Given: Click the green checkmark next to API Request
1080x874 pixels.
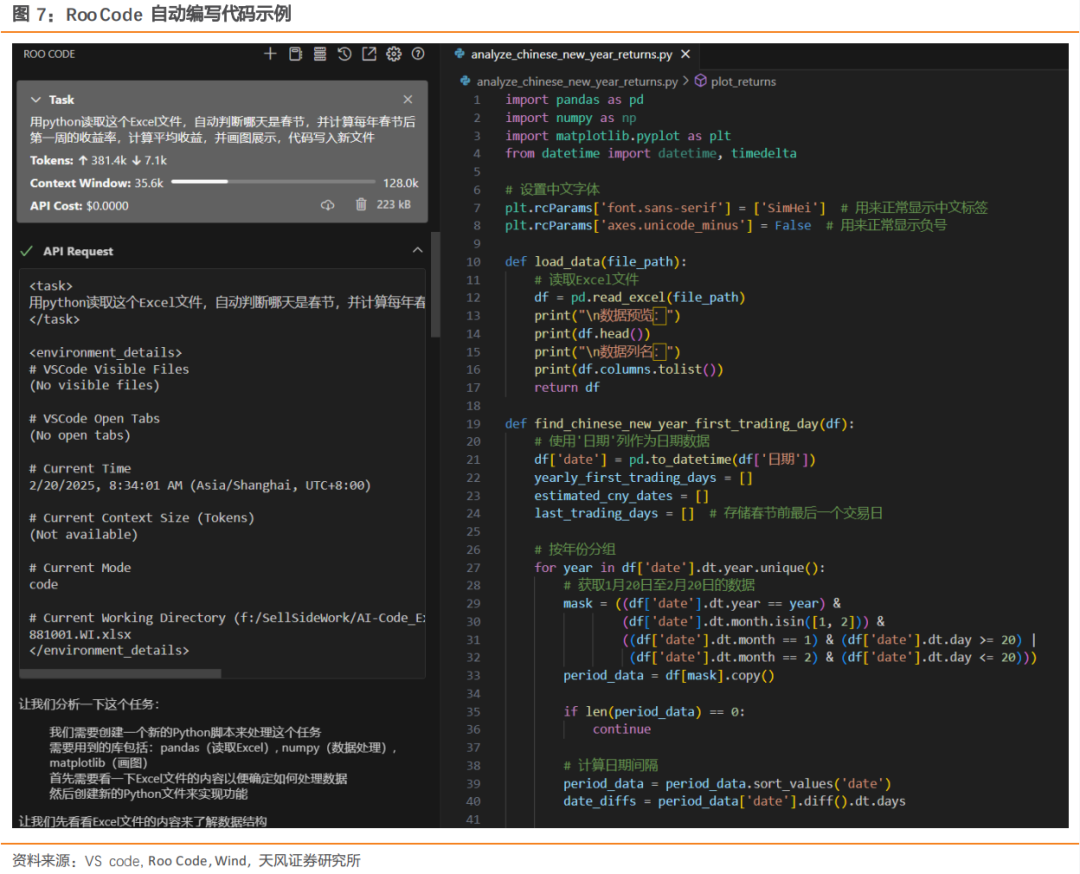Looking at the screenshot, I should point(27,251).
